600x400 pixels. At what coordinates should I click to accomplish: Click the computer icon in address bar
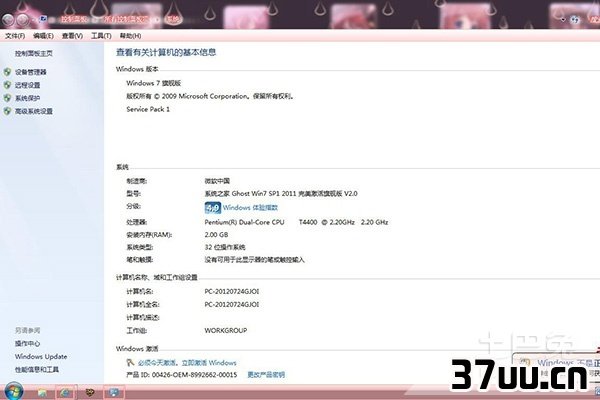43,19
